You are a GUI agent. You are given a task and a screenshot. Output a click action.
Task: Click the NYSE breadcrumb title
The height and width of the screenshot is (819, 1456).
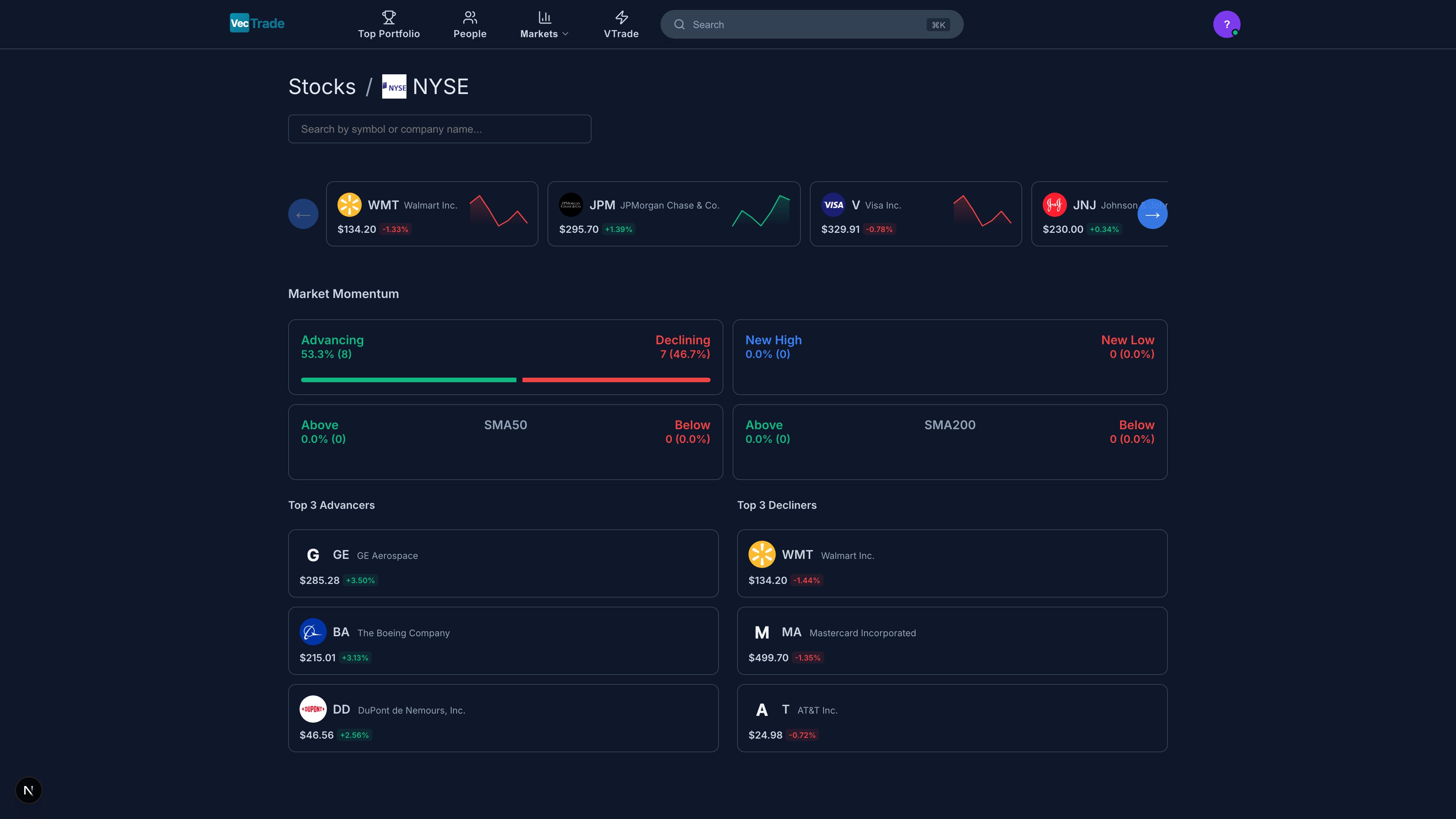point(441,86)
